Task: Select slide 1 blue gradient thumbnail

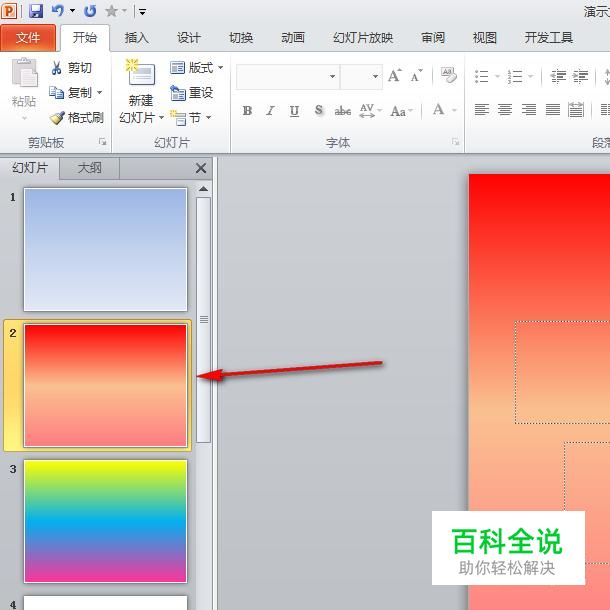Action: click(x=105, y=249)
